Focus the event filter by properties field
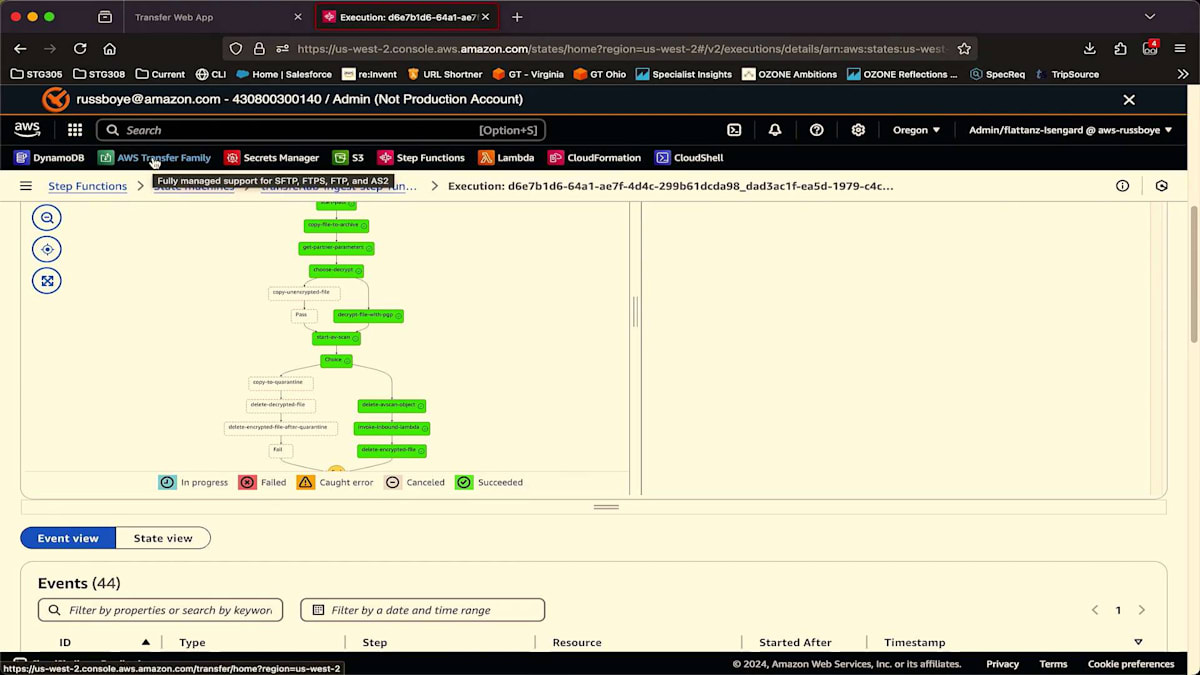The width and height of the screenshot is (1200, 675). coord(160,610)
